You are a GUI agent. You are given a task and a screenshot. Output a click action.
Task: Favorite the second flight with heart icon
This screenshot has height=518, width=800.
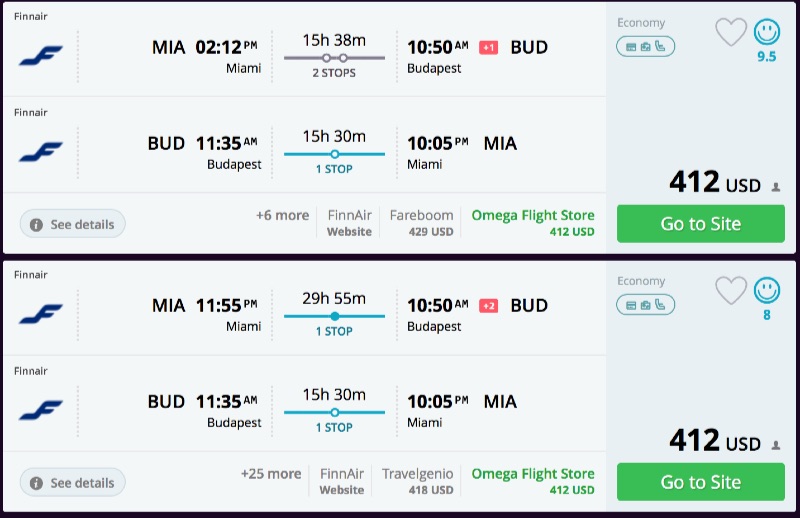tap(731, 290)
